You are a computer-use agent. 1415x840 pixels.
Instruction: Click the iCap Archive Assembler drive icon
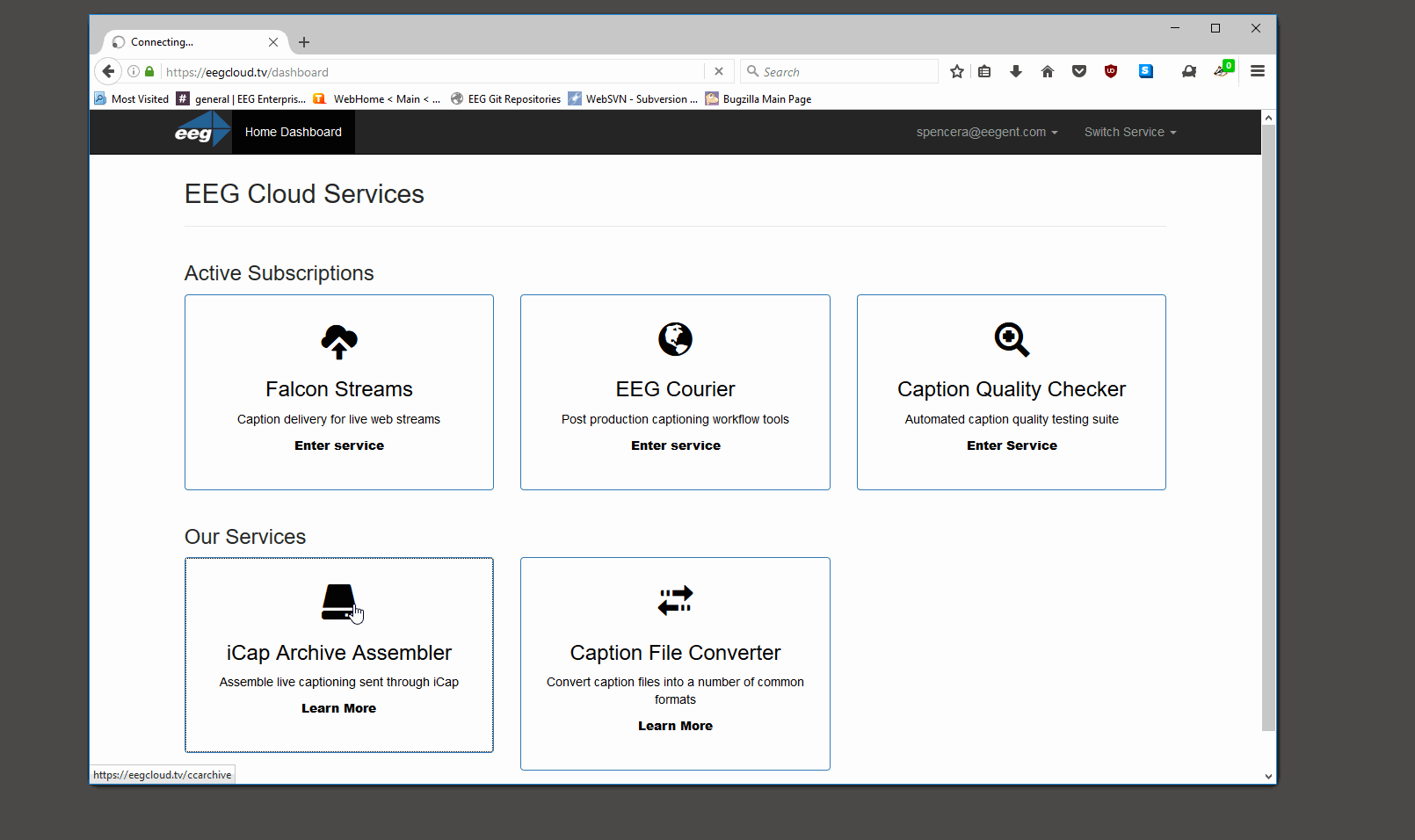point(338,602)
